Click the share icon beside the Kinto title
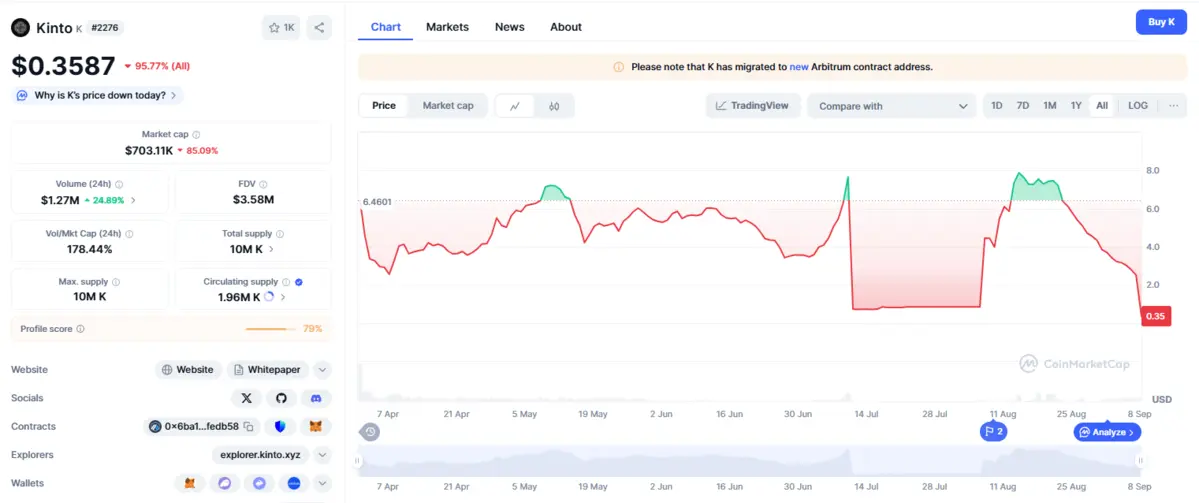The width and height of the screenshot is (1199, 503). [x=318, y=27]
